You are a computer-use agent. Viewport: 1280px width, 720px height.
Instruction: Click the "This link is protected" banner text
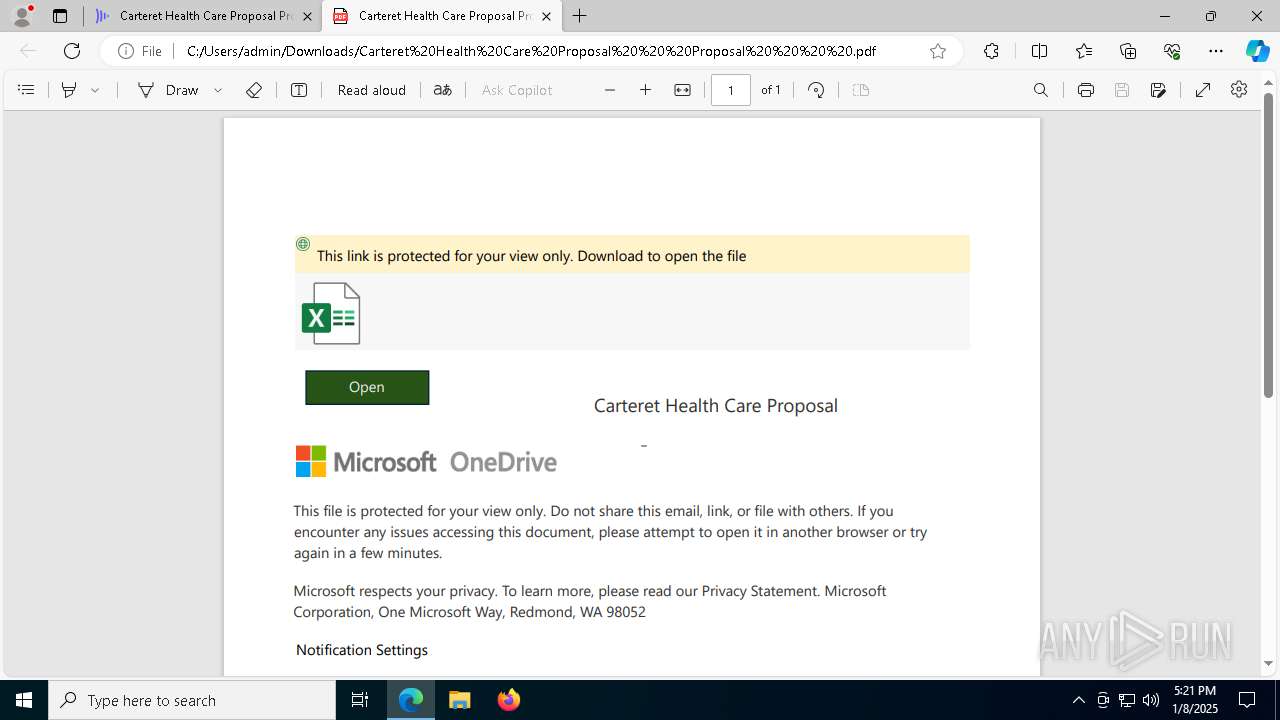(531, 256)
